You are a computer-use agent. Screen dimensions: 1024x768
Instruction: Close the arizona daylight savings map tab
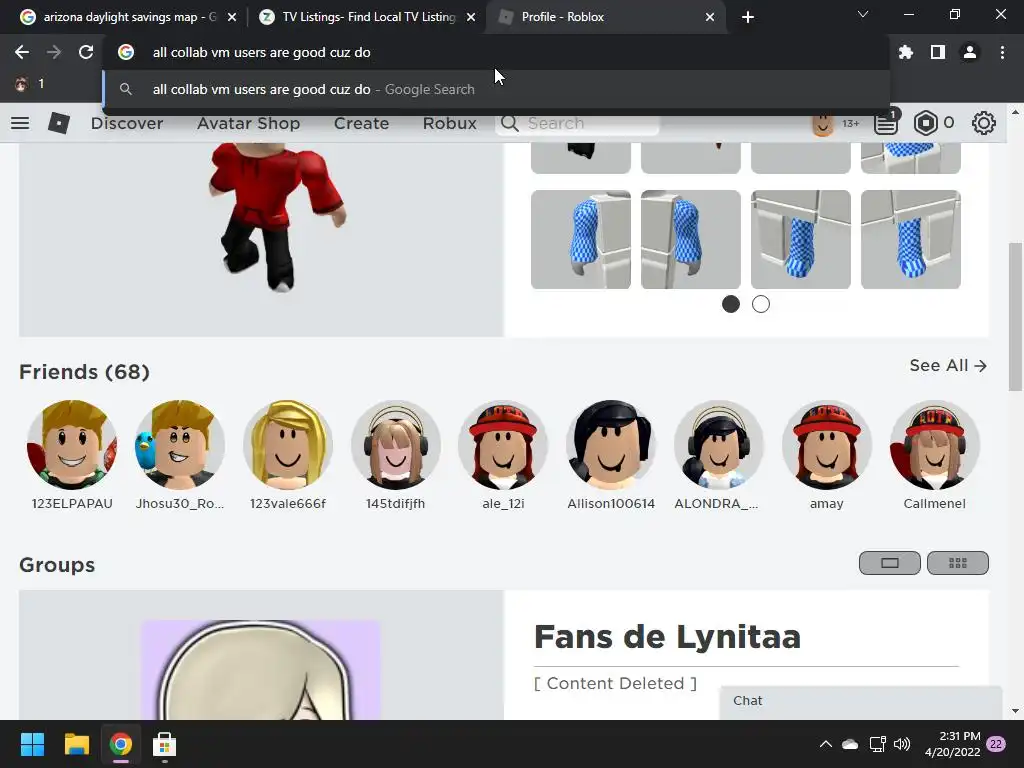232,17
